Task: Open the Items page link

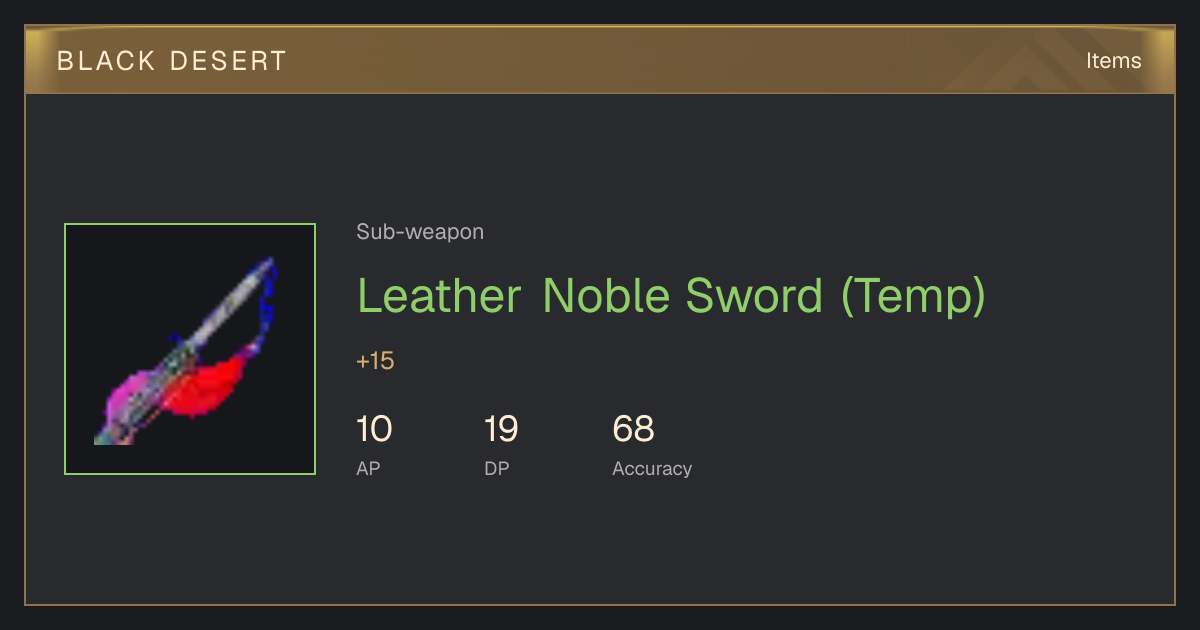Action: [1113, 61]
